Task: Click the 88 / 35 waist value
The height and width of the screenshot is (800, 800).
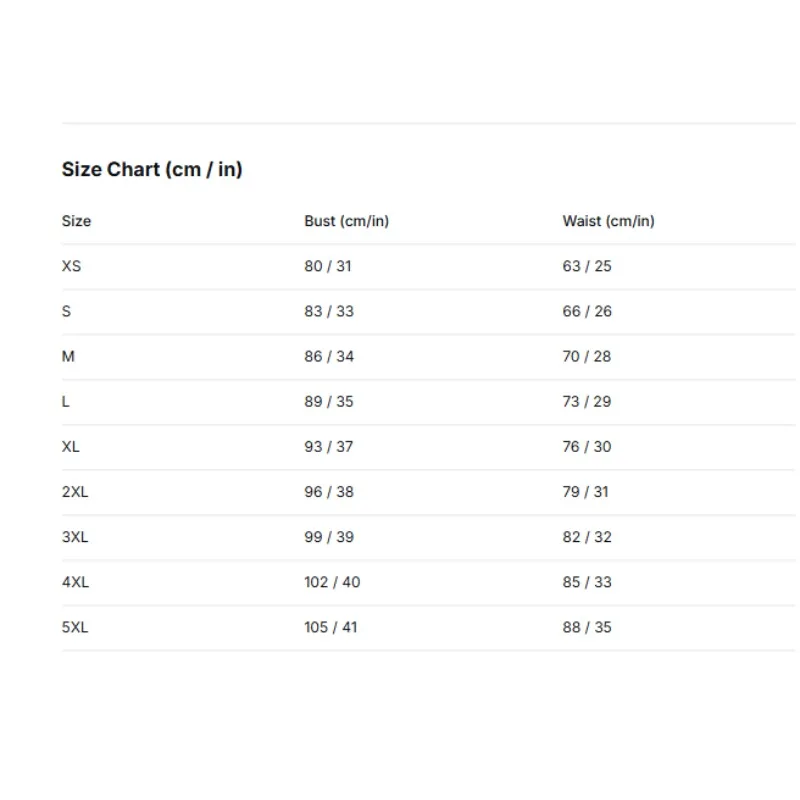Action: [587, 627]
